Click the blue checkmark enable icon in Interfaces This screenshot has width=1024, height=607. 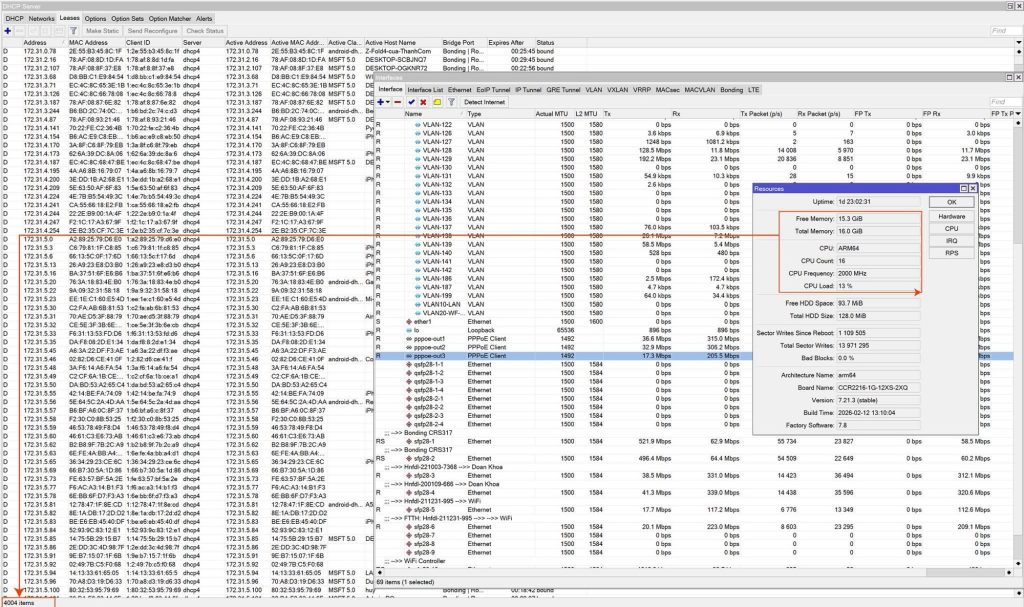[411, 102]
